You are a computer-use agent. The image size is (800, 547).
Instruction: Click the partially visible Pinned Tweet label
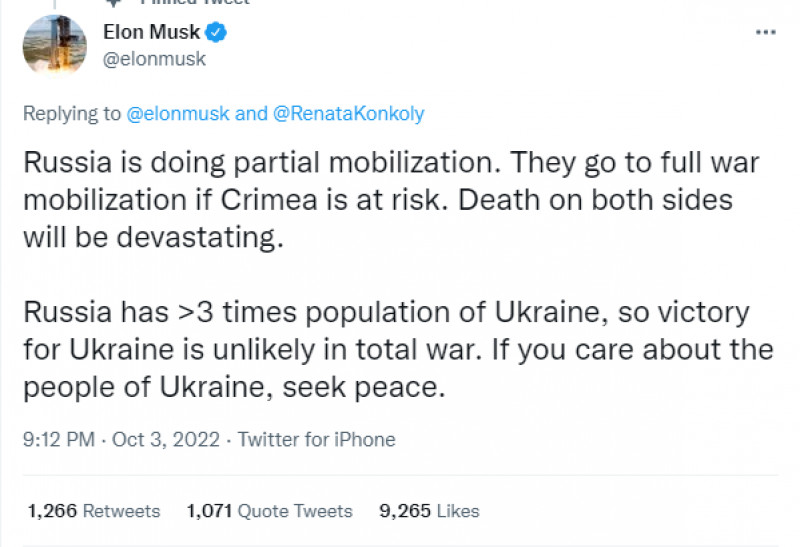coord(194,2)
